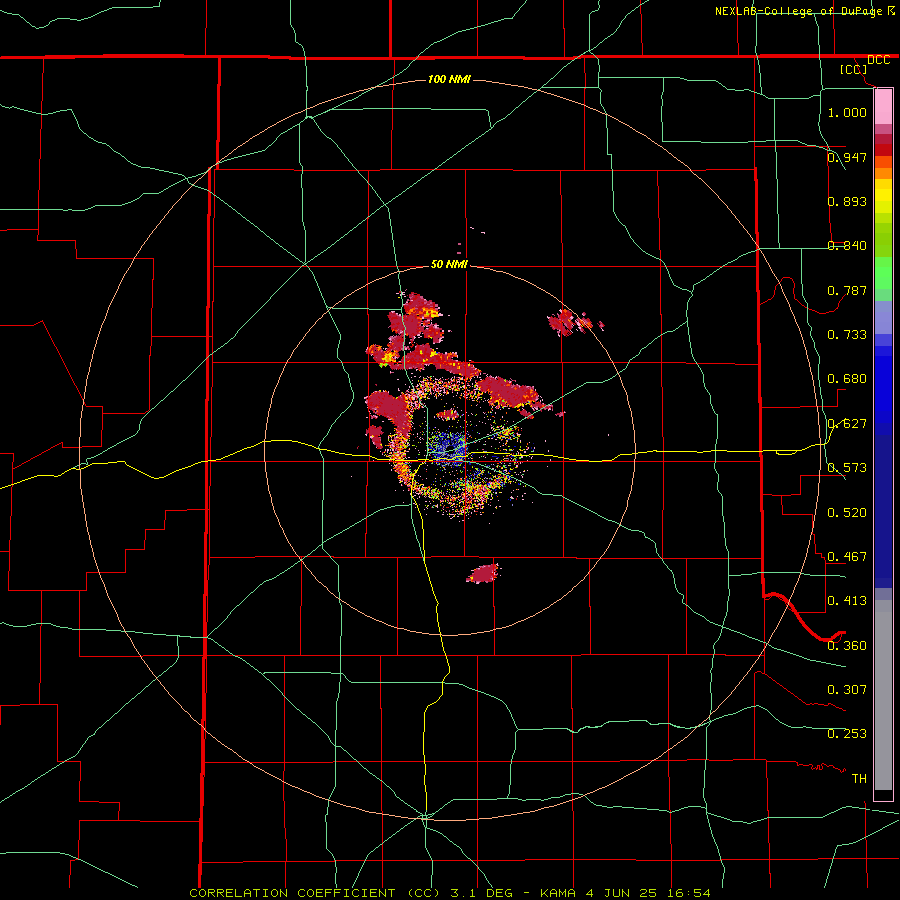Select the 0.893 value on the legend
The width and height of the screenshot is (900, 900).
[x=847, y=201]
